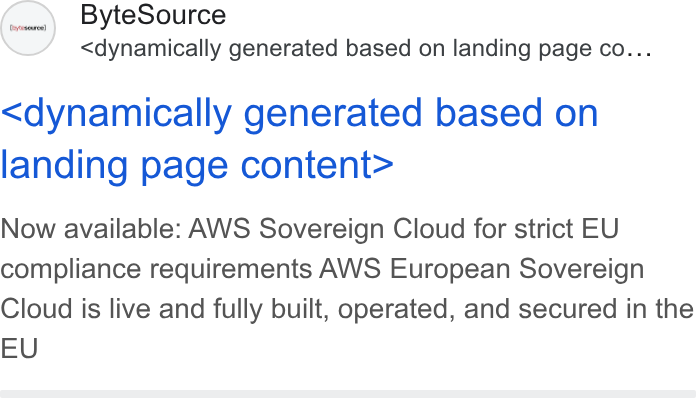This screenshot has height=398, width=696.
Task: Click the word "dynamically" in the blue headline
Action: pyautogui.click(x=127, y=114)
